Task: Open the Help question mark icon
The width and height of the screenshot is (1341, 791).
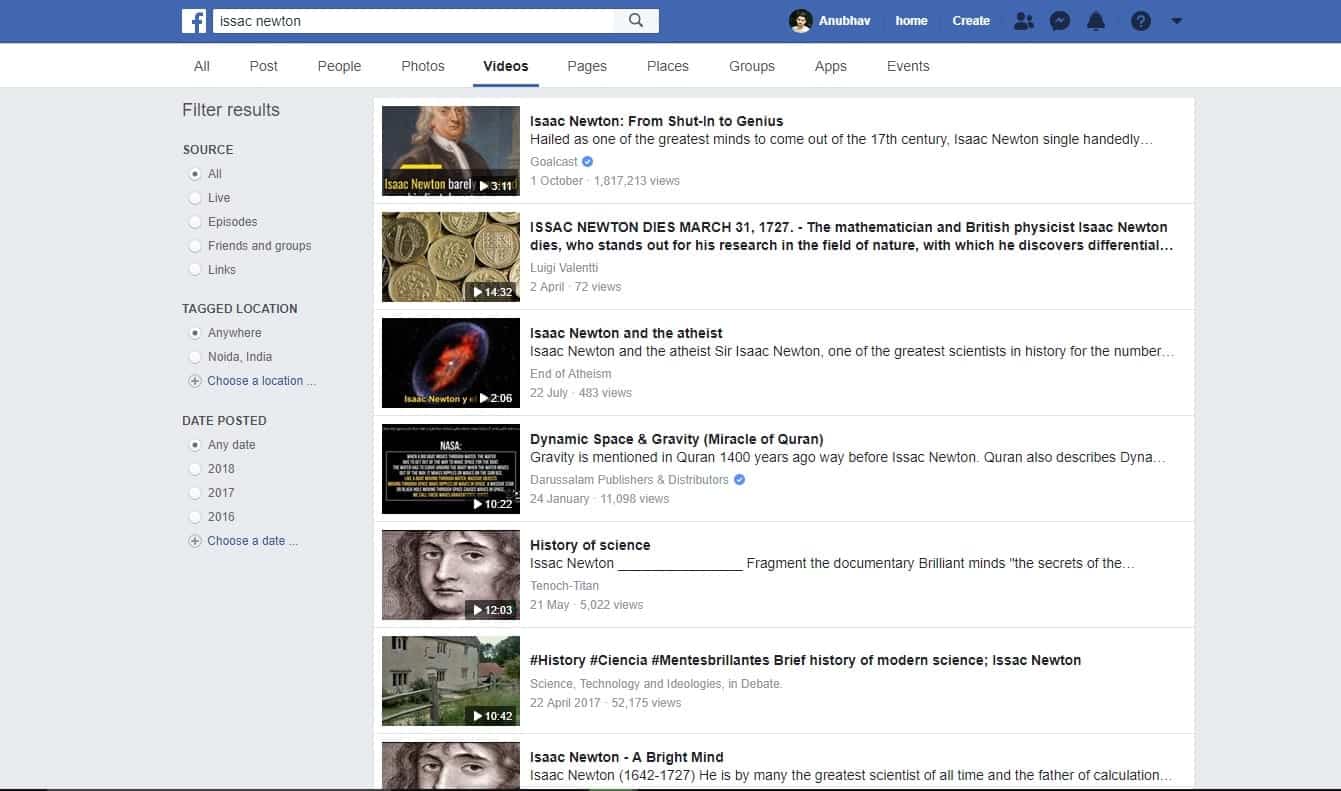Action: 1140,20
